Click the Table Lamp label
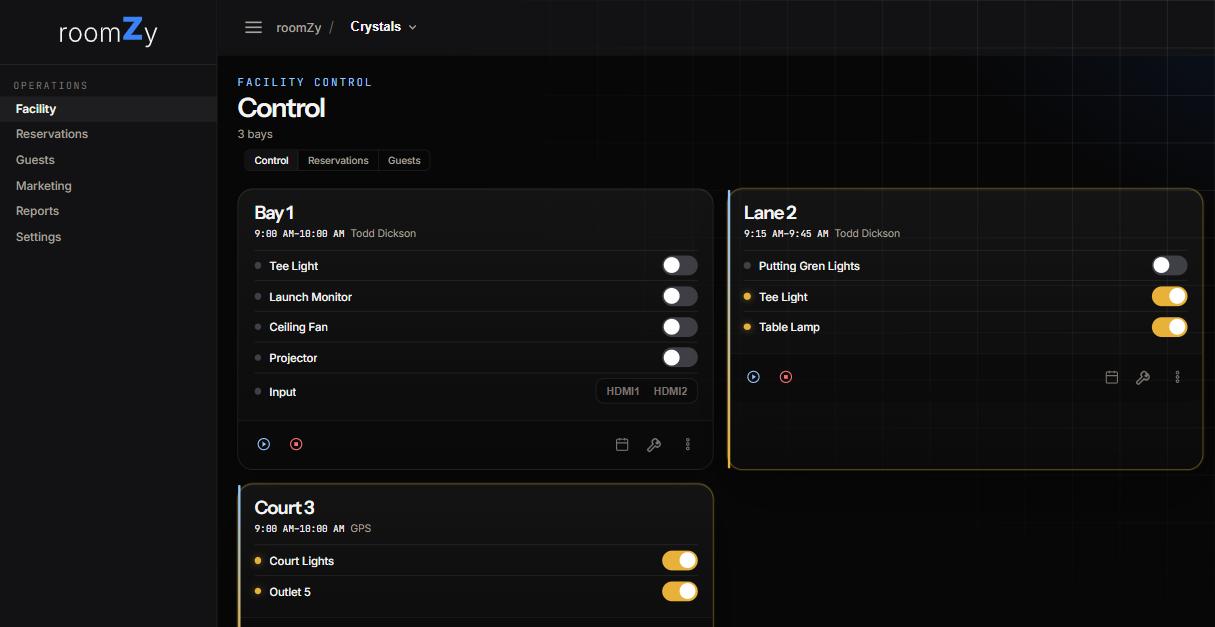This screenshot has width=1215, height=627. 789,327
